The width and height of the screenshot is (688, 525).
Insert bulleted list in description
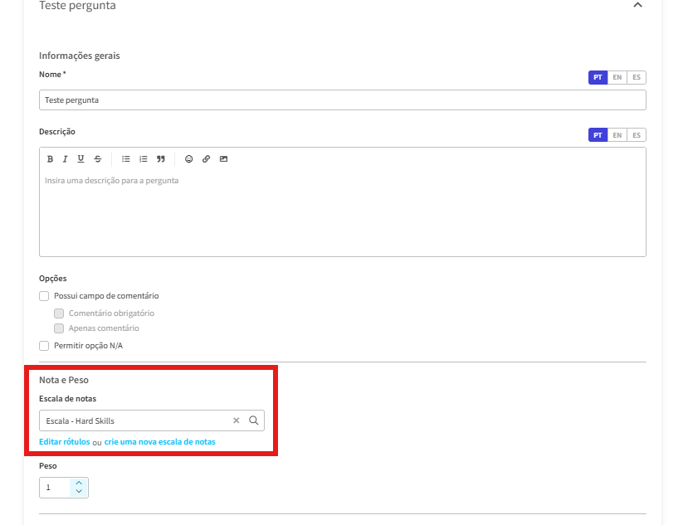coord(126,159)
